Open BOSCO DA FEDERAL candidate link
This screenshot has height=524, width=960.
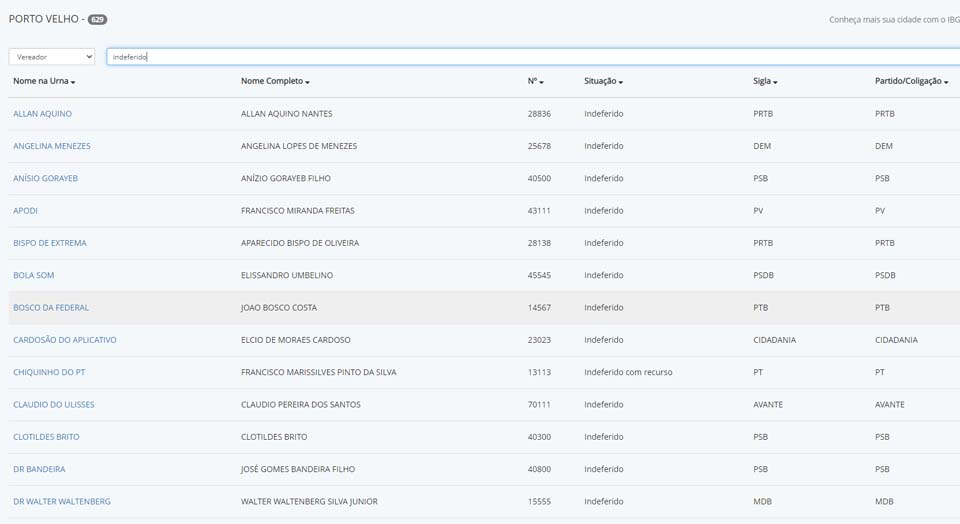[51, 308]
